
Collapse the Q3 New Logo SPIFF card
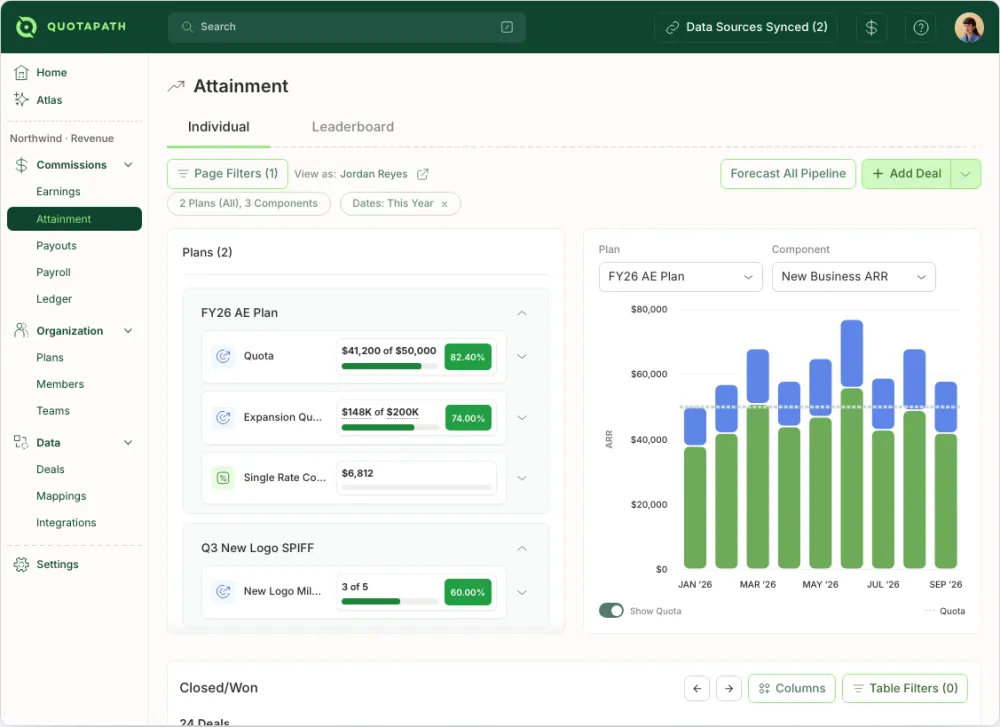click(x=522, y=548)
